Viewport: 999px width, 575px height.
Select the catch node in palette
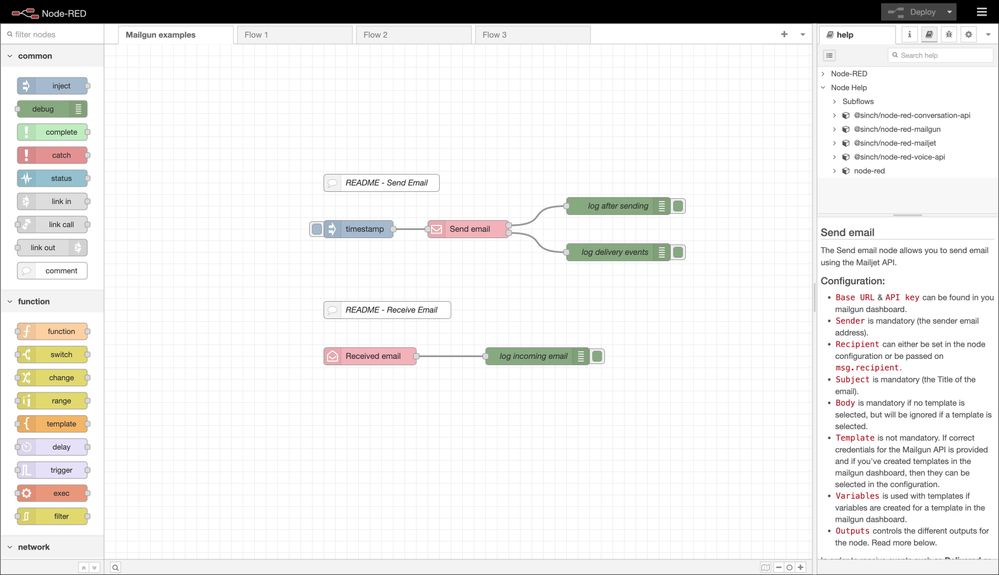(x=53, y=155)
